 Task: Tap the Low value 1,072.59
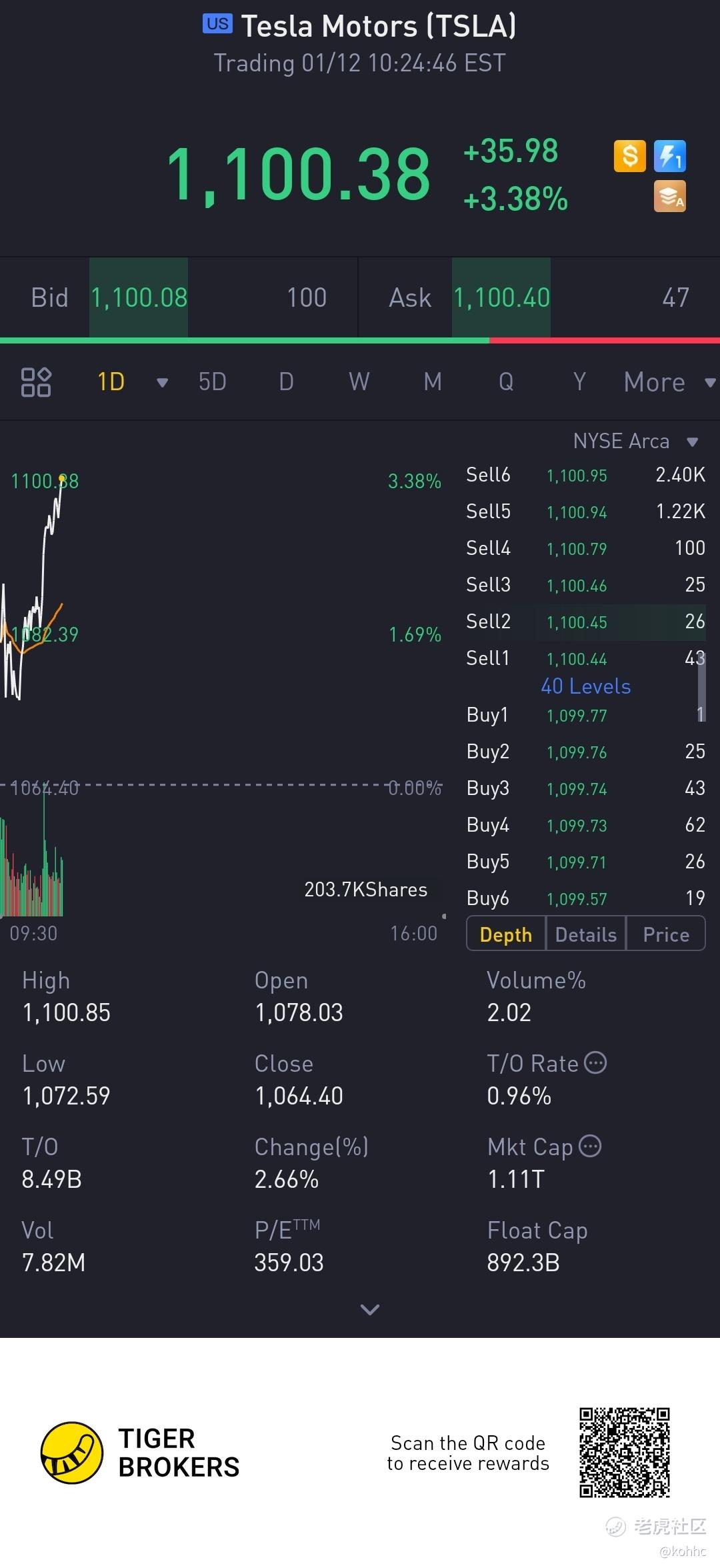[66, 1096]
